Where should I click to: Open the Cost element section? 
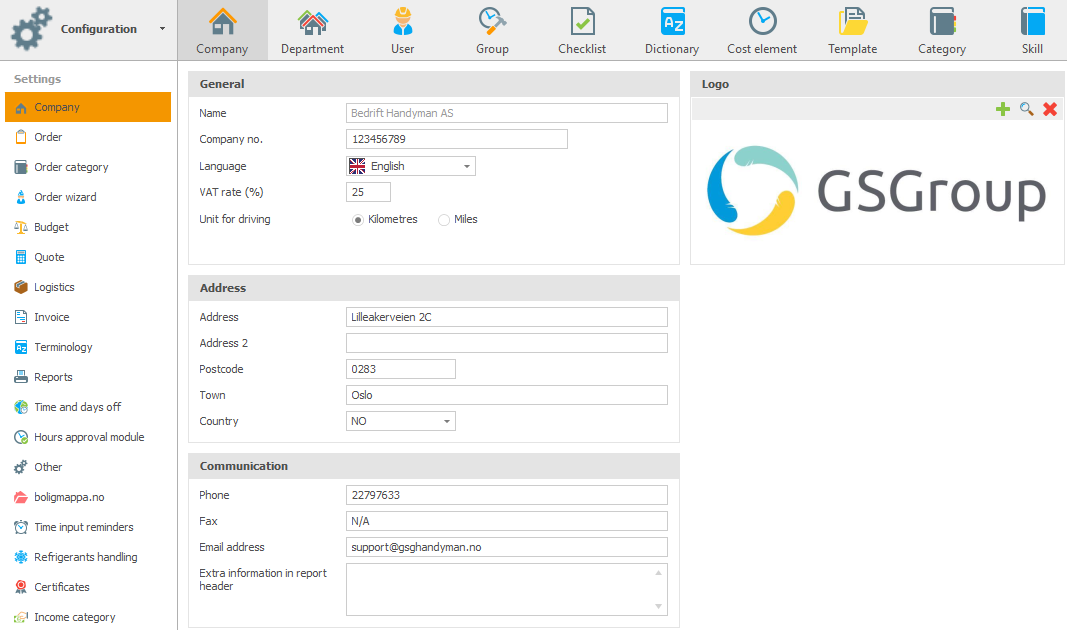(x=761, y=31)
